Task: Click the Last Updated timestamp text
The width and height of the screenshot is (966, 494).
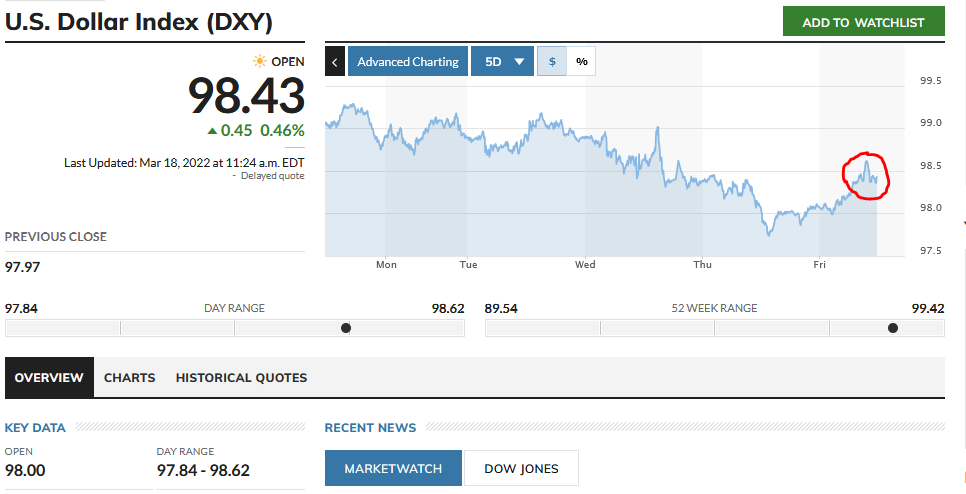Action: (x=184, y=163)
